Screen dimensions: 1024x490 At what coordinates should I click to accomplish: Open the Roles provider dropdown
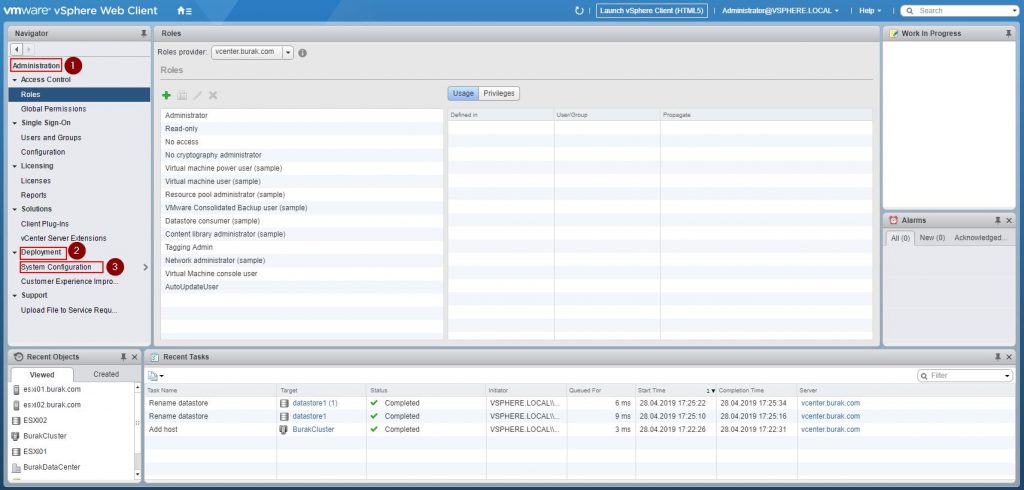(x=288, y=53)
